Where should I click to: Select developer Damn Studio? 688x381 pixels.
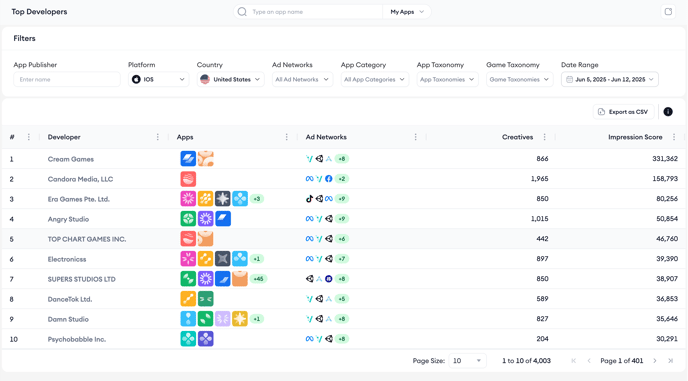pos(68,319)
